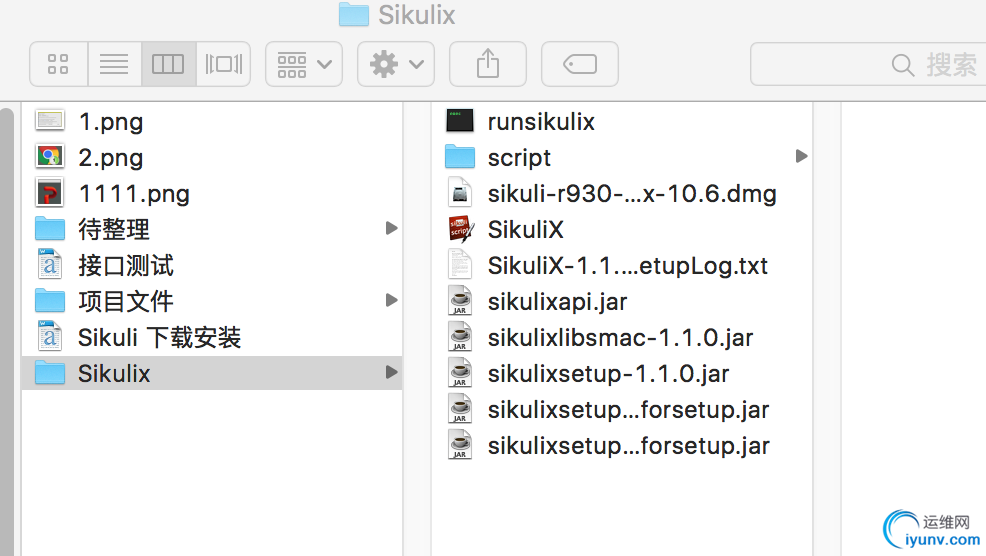This screenshot has height=556, width=986.
Task: Select the text 待整理
Action: coord(114,230)
